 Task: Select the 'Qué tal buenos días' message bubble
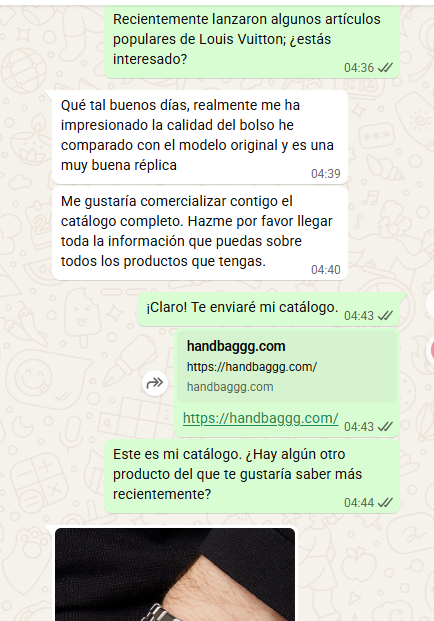200,137
